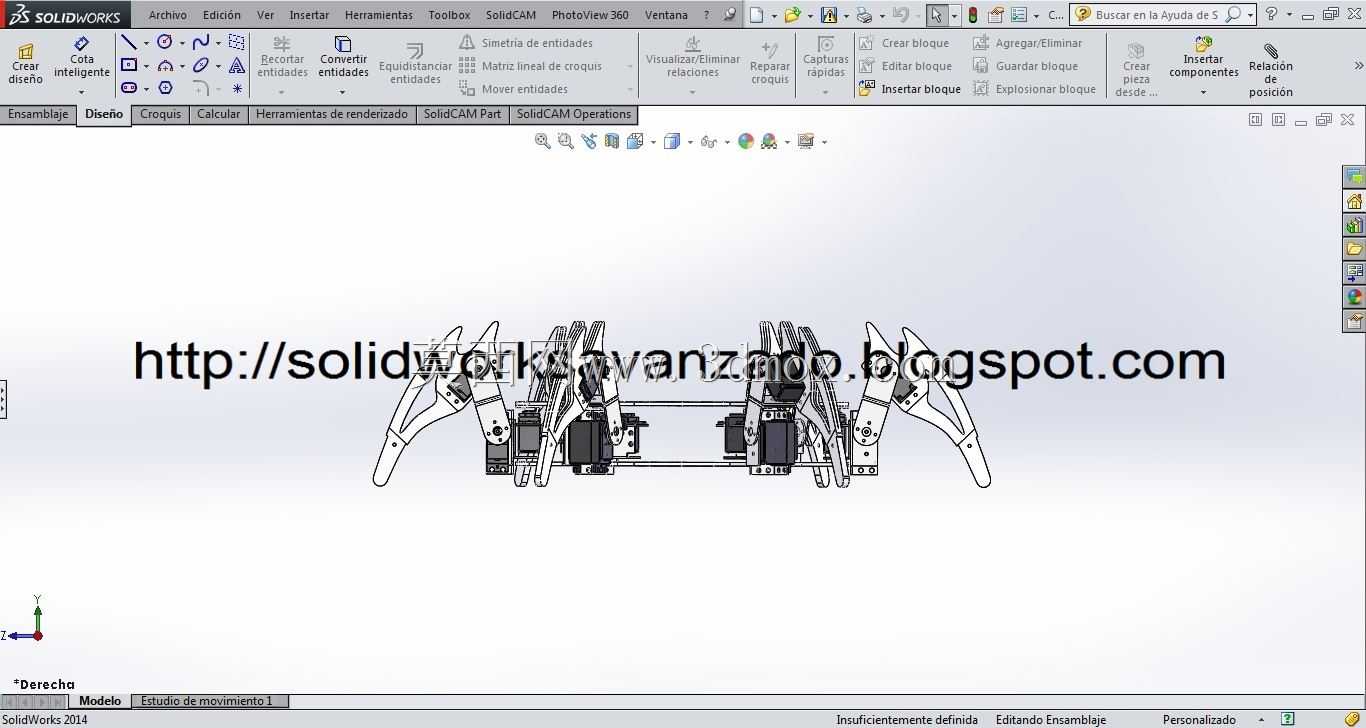Screen dimensions: 1366x728
Task: Open the Appearances color ball task pane
Action: [x=1355, y=297]
